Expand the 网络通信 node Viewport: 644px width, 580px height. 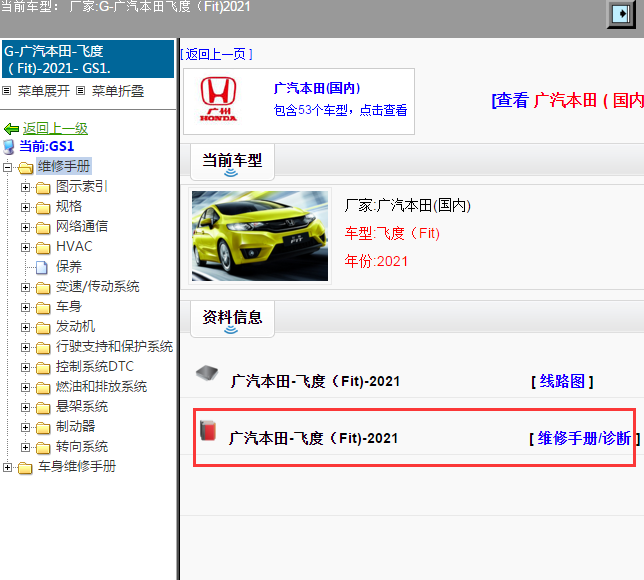[25, 227]
